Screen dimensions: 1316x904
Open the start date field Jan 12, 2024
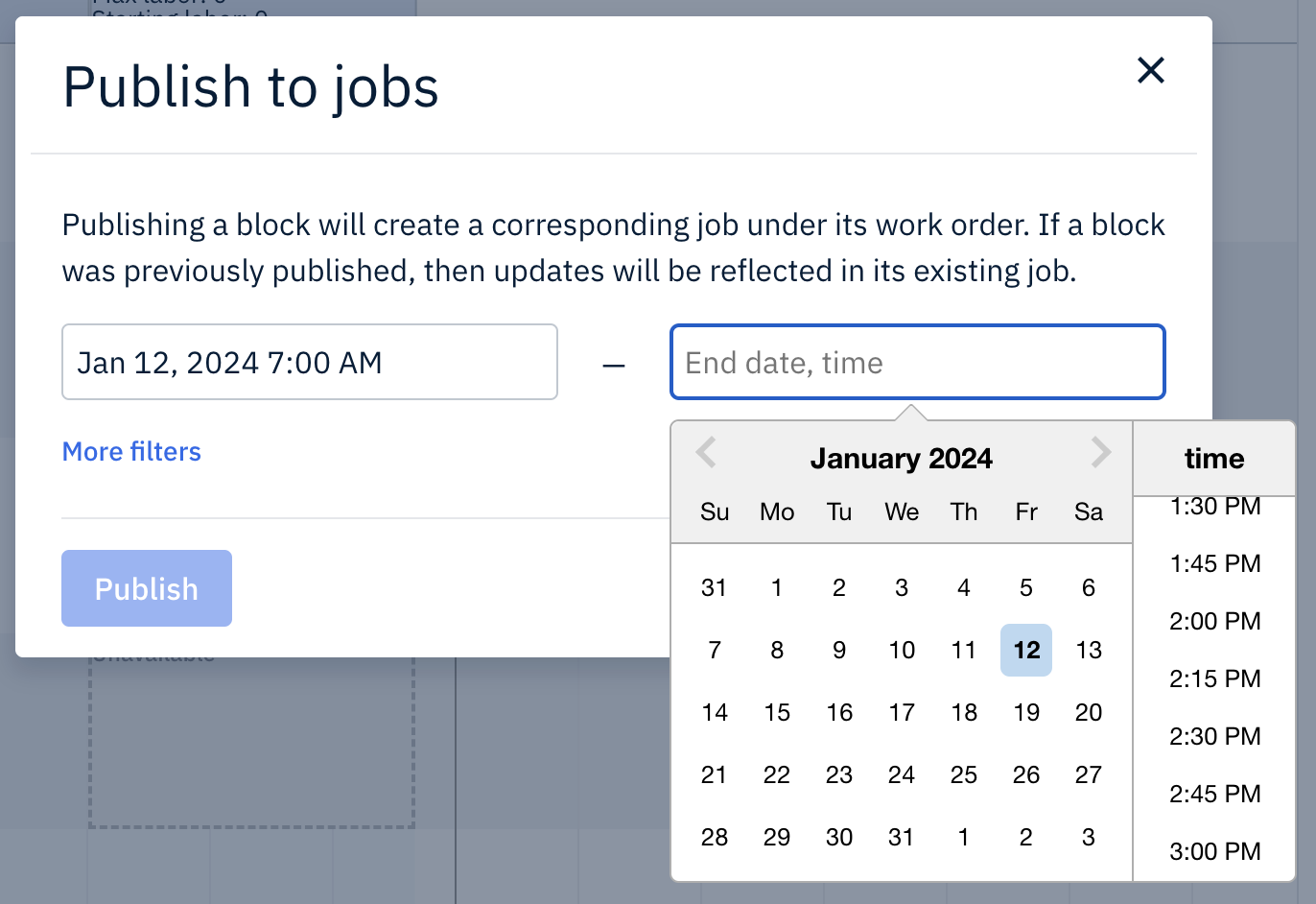310,362
